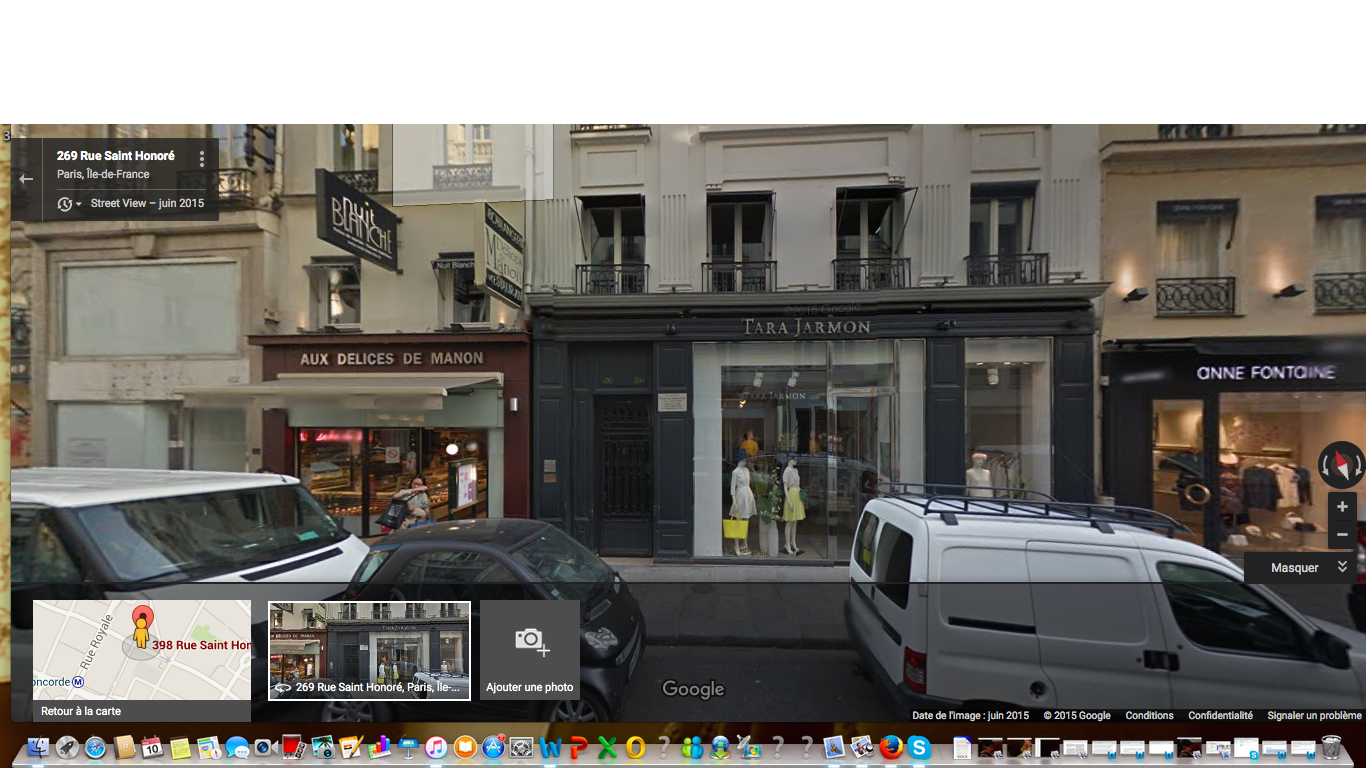Open the Maps icon in the dock
The height and width of the screenshot is (768, 1366).
pyautogui.click(x=209, y=747)
